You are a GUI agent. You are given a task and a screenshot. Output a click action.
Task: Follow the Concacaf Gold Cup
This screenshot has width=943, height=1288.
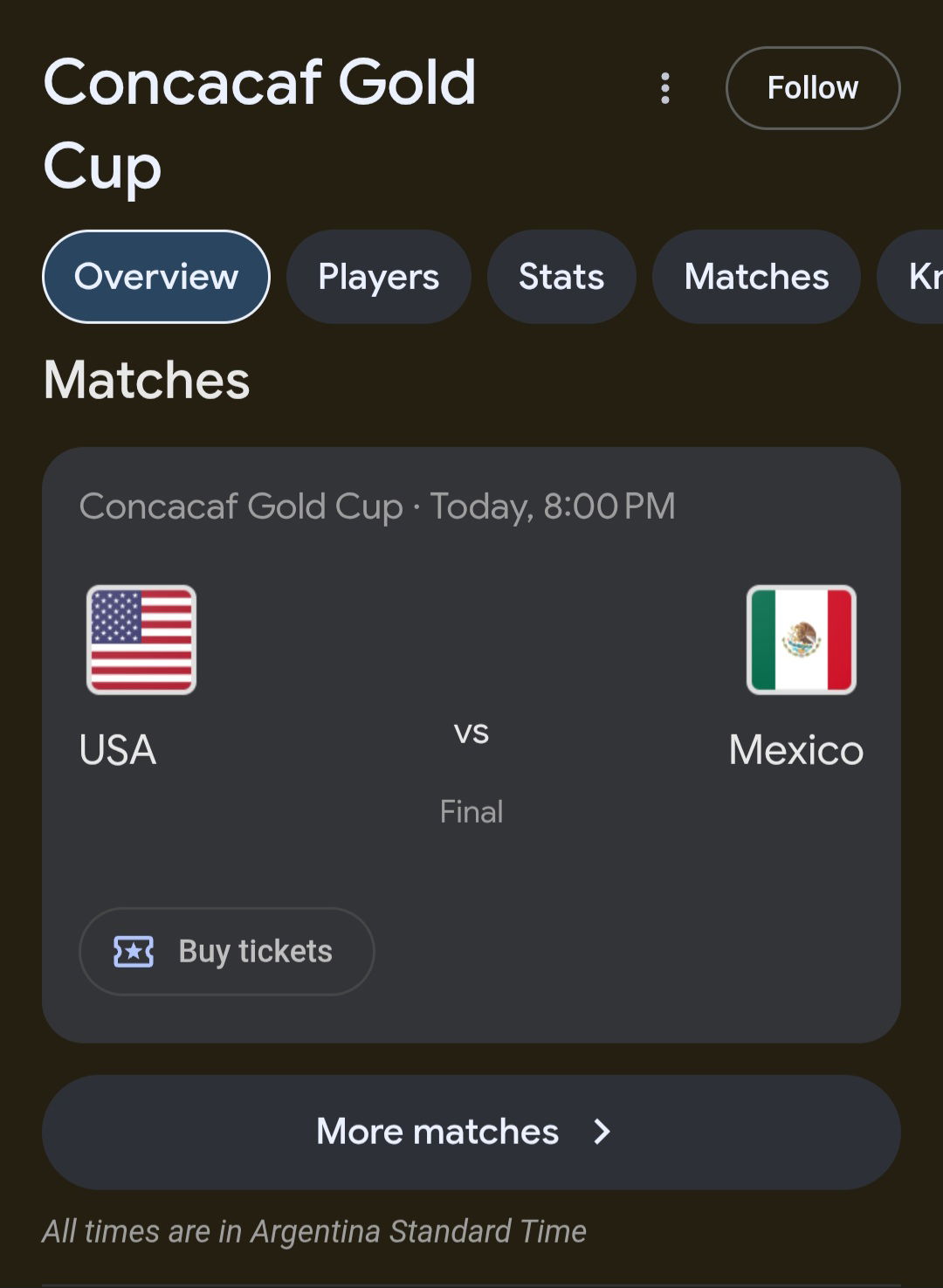pyautogui.click(x=813, y=88)
